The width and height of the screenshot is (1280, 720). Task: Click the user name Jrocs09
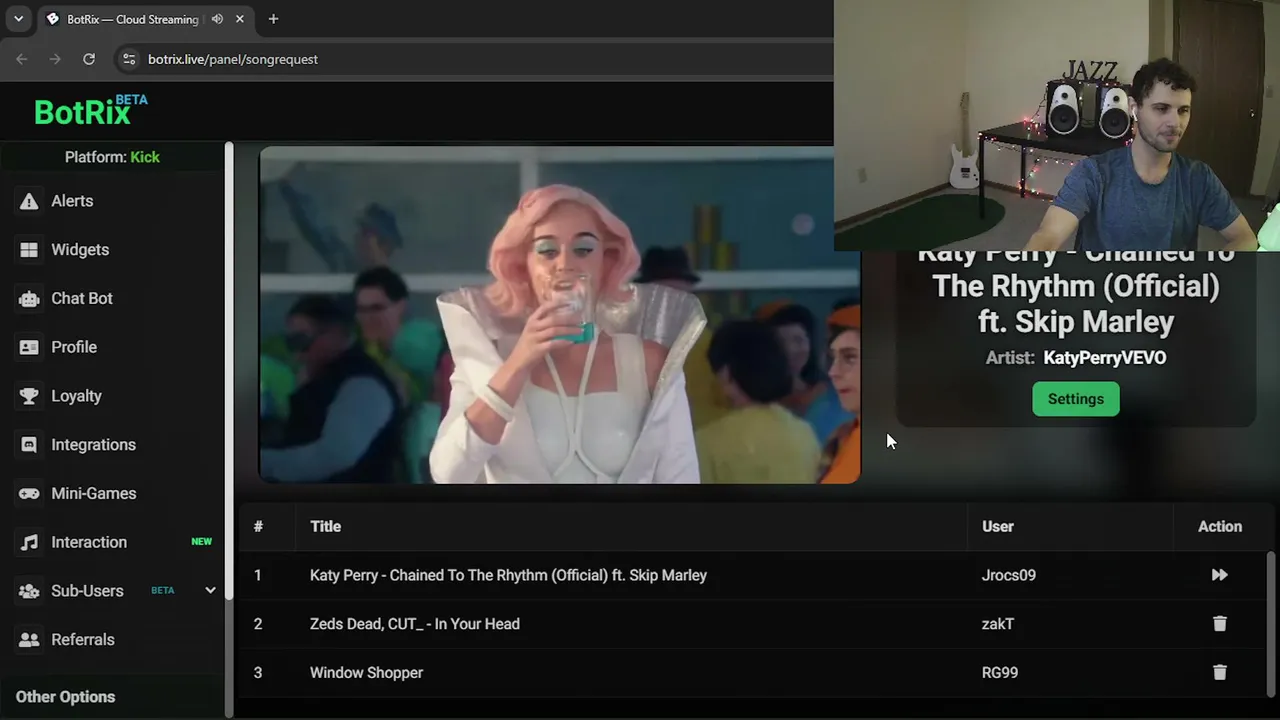coord(1009,575)
